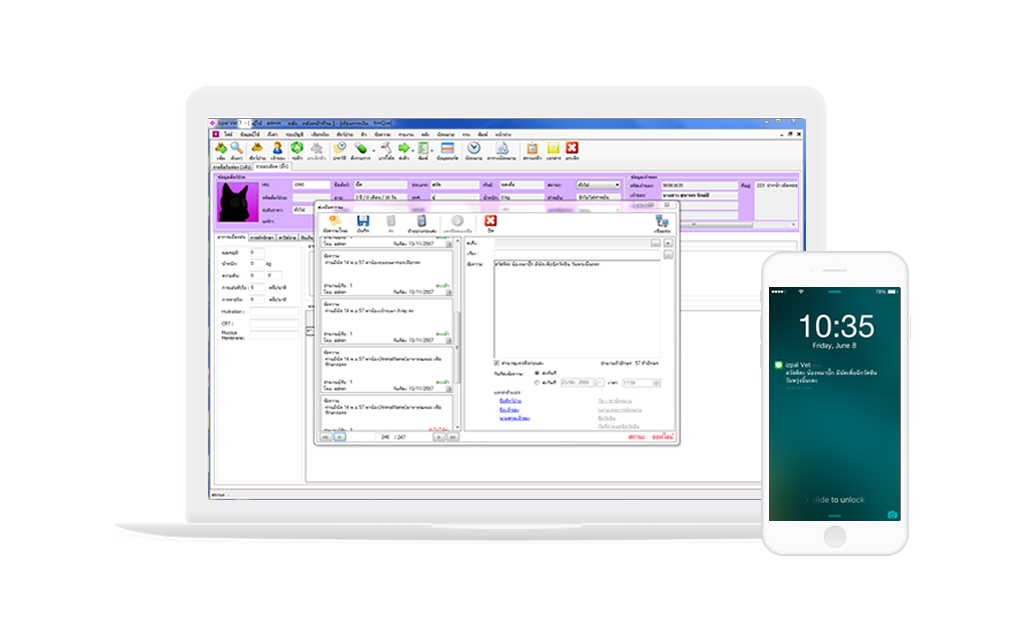The height and width of the screenshot is (641, 1024).
Task: Click the third blue merge-field link in dialog
Action: coord(515,418)
